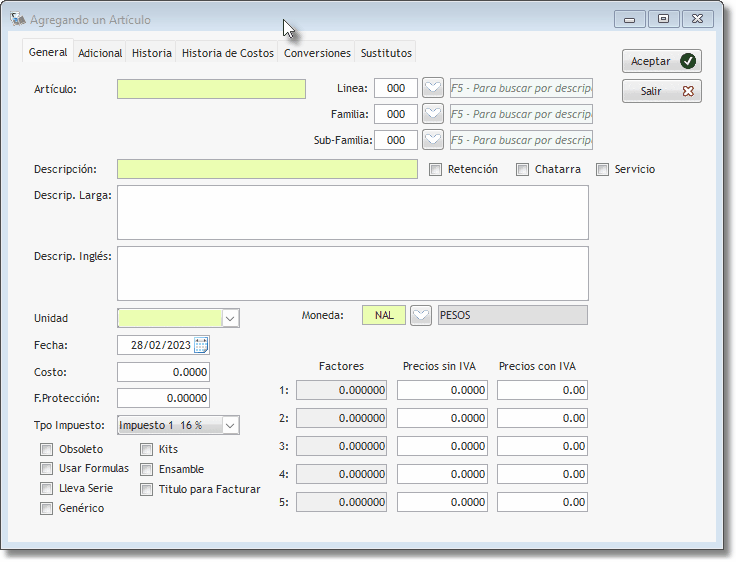Click the Moneda NAL code field
This screenshot has height=562, width=736.
coord(384,315)
